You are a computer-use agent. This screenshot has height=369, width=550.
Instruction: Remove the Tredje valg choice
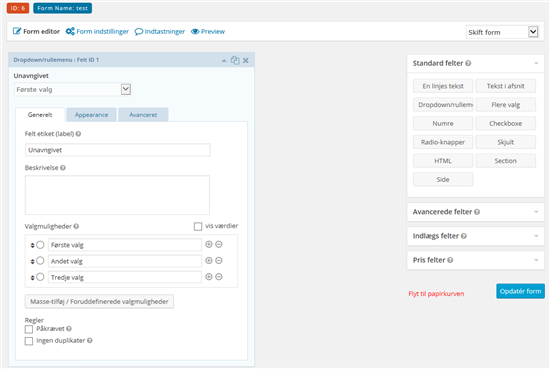pyautogui.click(x=219, y=277)
